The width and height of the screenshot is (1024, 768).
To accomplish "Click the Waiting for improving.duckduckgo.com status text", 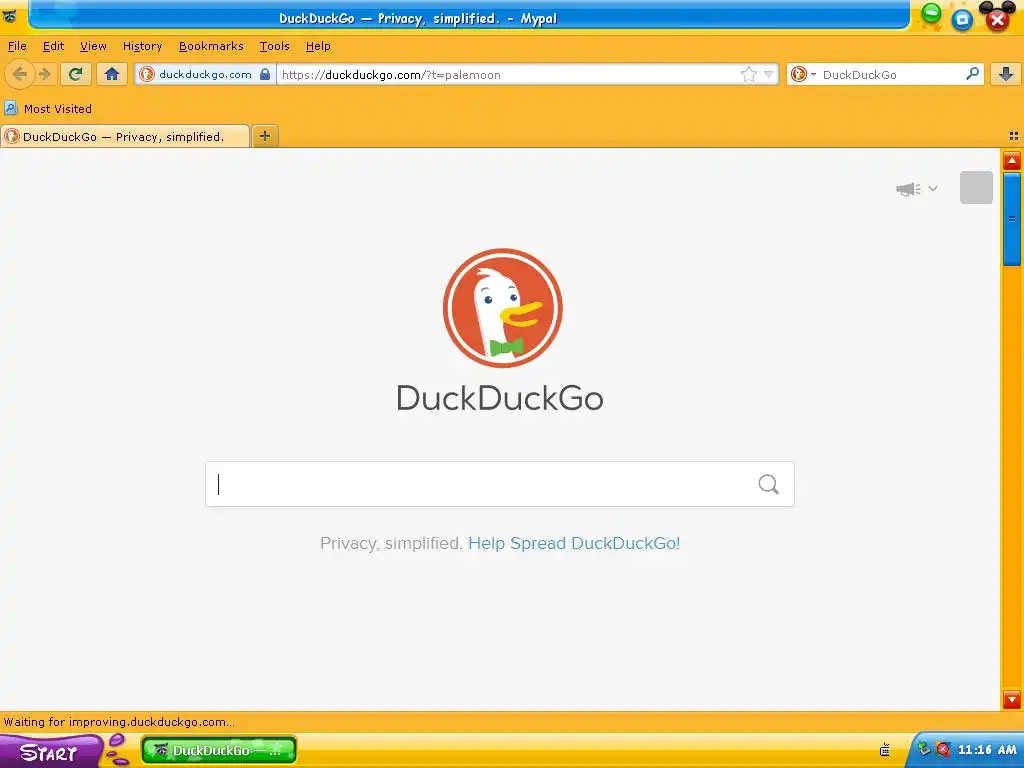I will (x=119, y=722).
